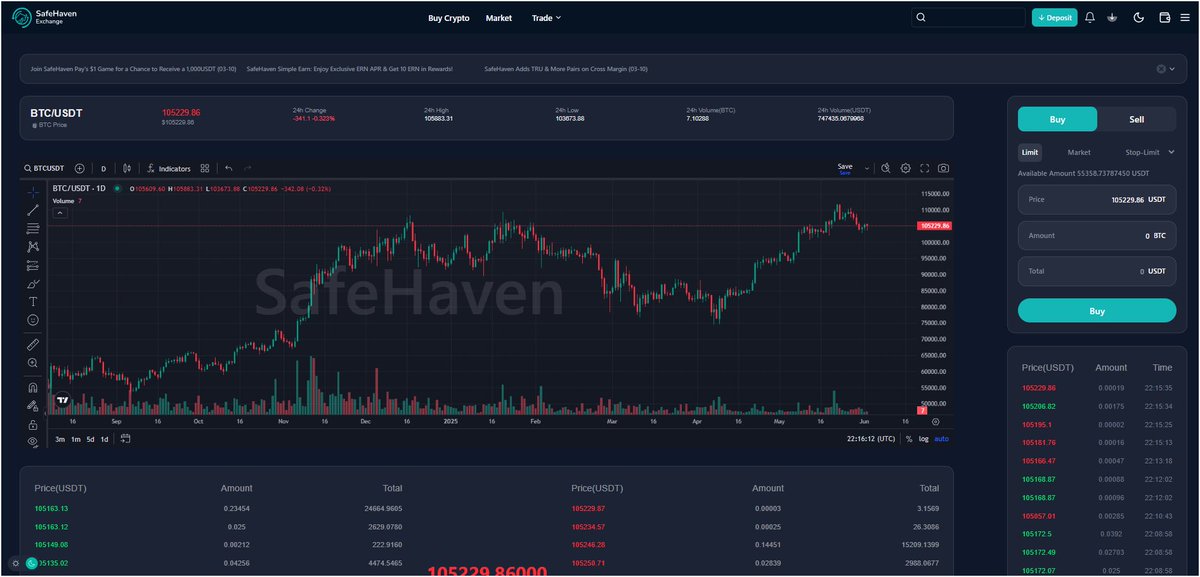Toggle stay in drawing mode
The width and height of the screenshot is (1200, 577).
tap(33, 406)
